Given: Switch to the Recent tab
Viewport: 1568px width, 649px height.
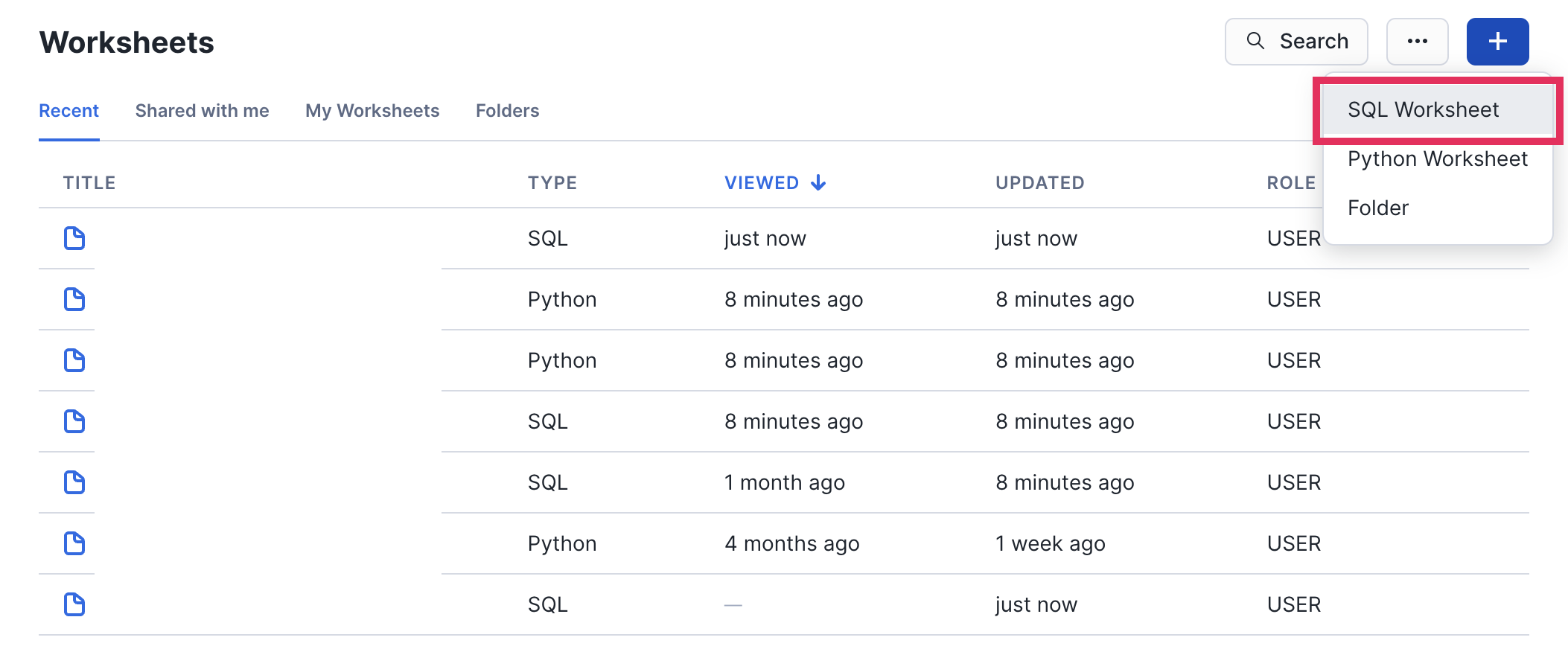Looking at the screenshot, I should click(68, 111).
